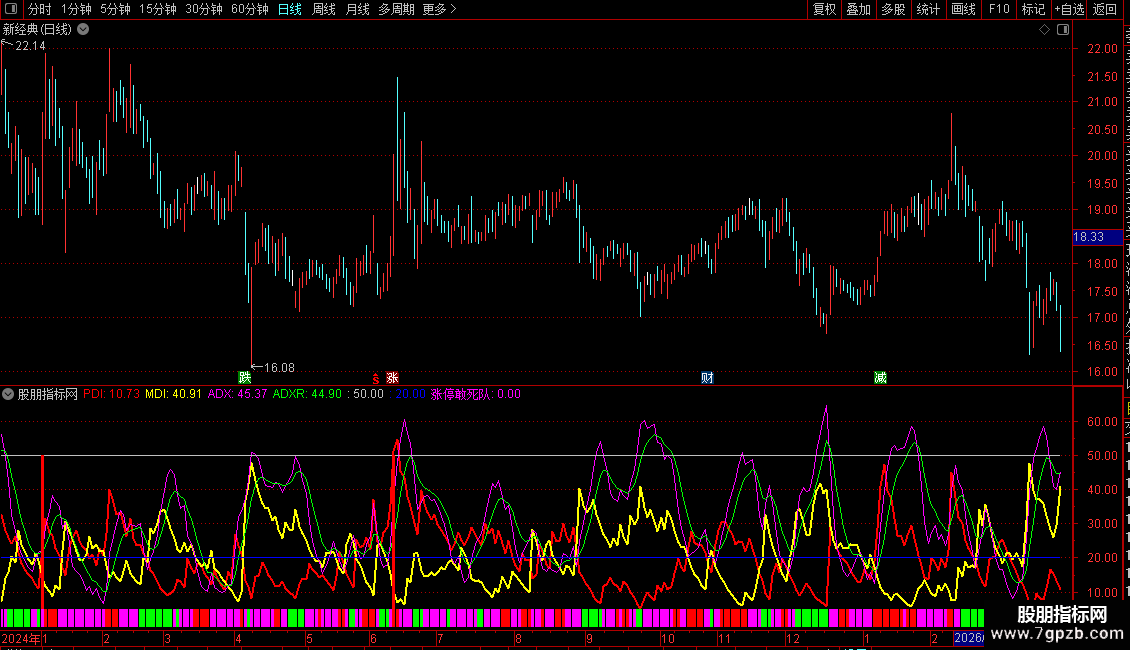Click the 22.00 price axis label
Viewport: 1130px width, 650px height.
click(1102, 49)
